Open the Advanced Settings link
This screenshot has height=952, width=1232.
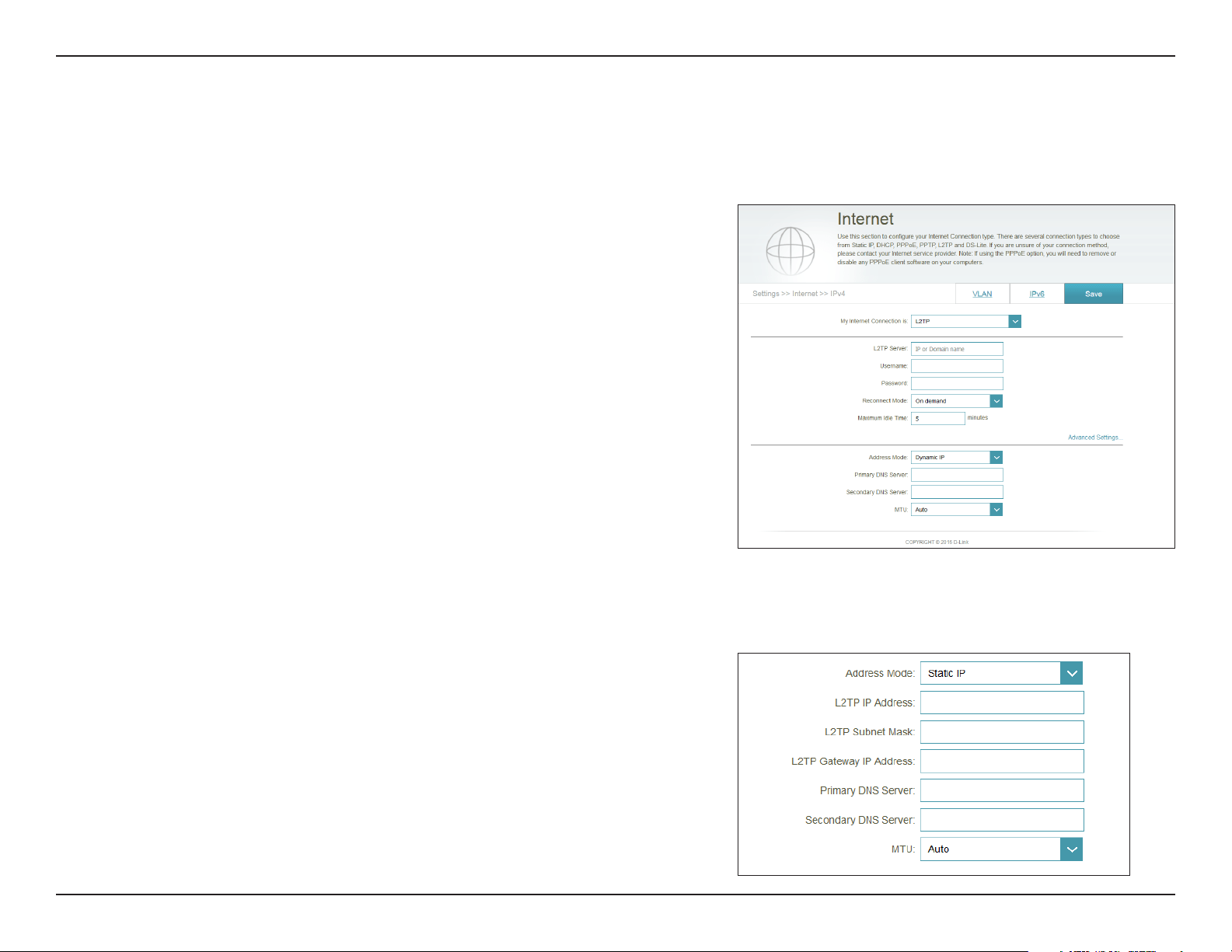(x=1094, y=438)
